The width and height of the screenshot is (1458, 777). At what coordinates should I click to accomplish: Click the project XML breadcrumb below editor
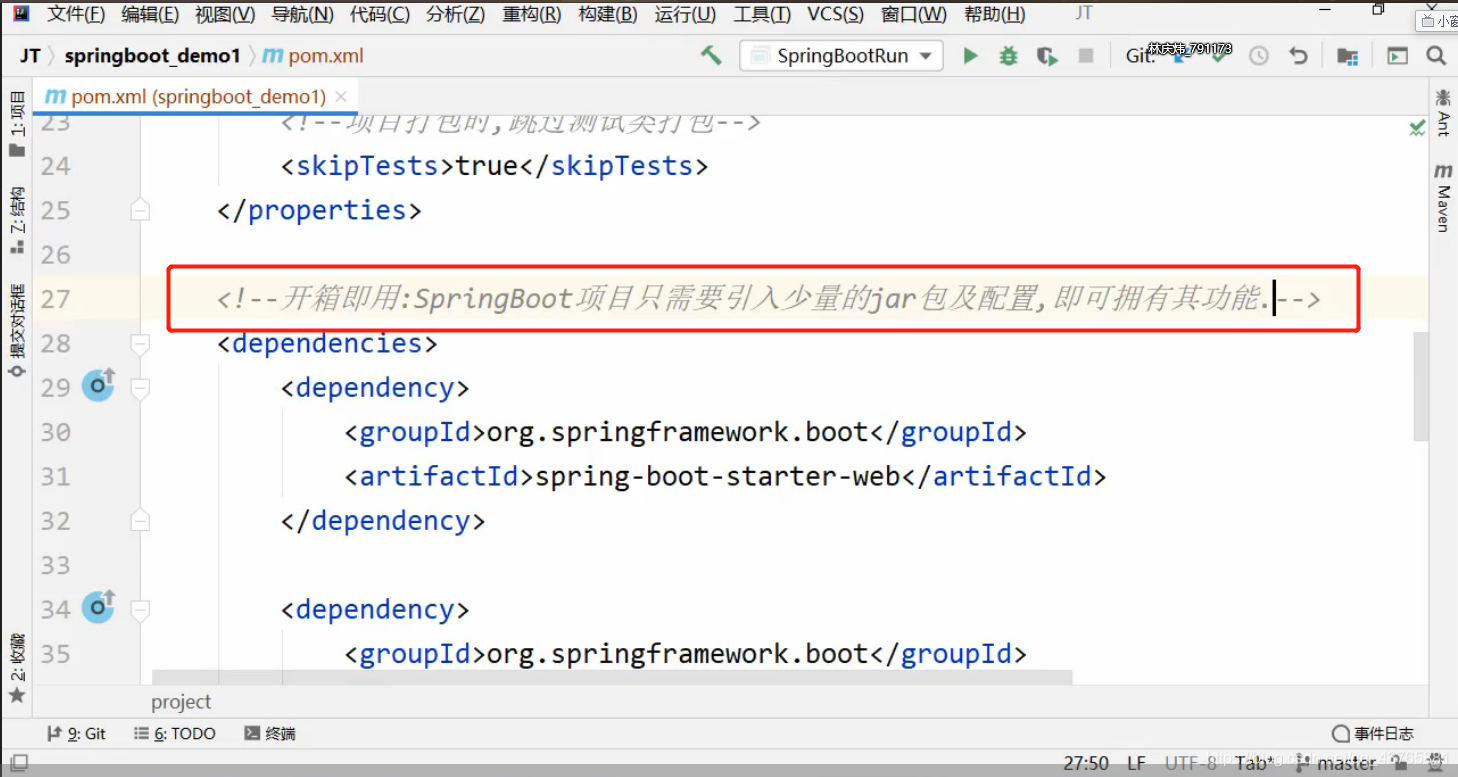(x=181, y=702)
